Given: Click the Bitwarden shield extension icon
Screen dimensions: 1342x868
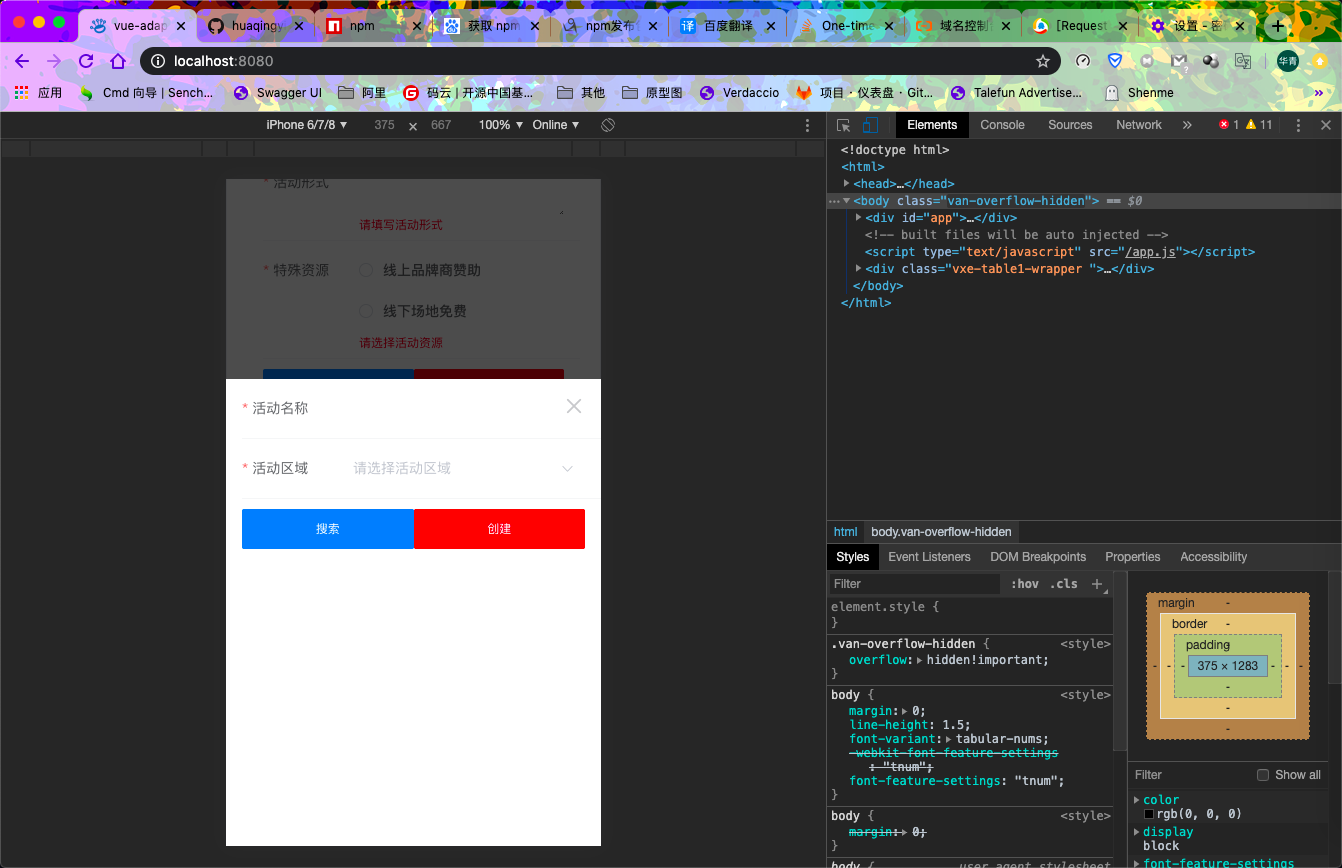Looking at the screenshot, I should coord(1115,61).
